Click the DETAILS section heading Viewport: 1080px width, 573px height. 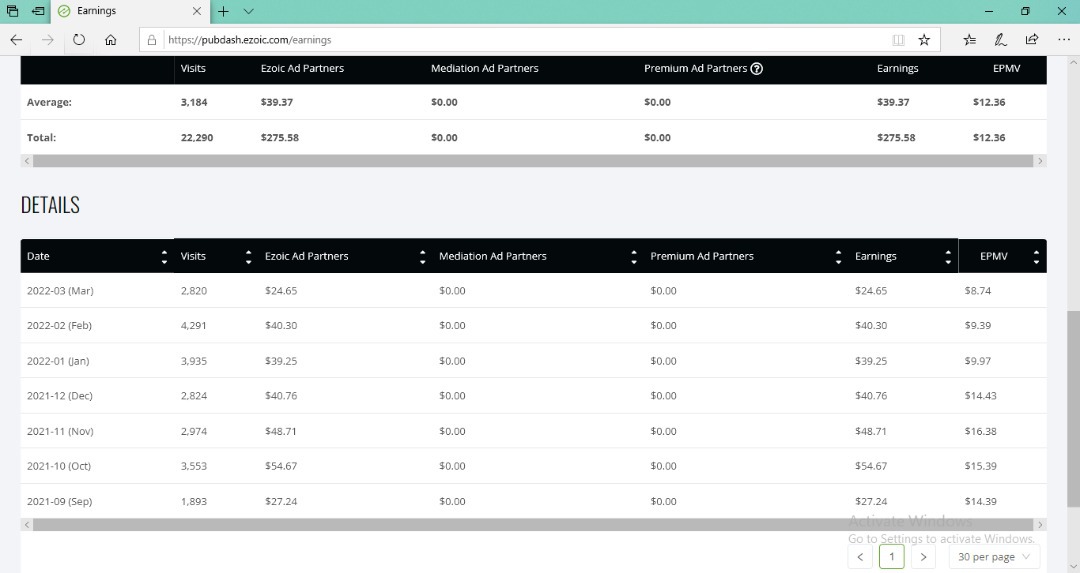[50, 205]
